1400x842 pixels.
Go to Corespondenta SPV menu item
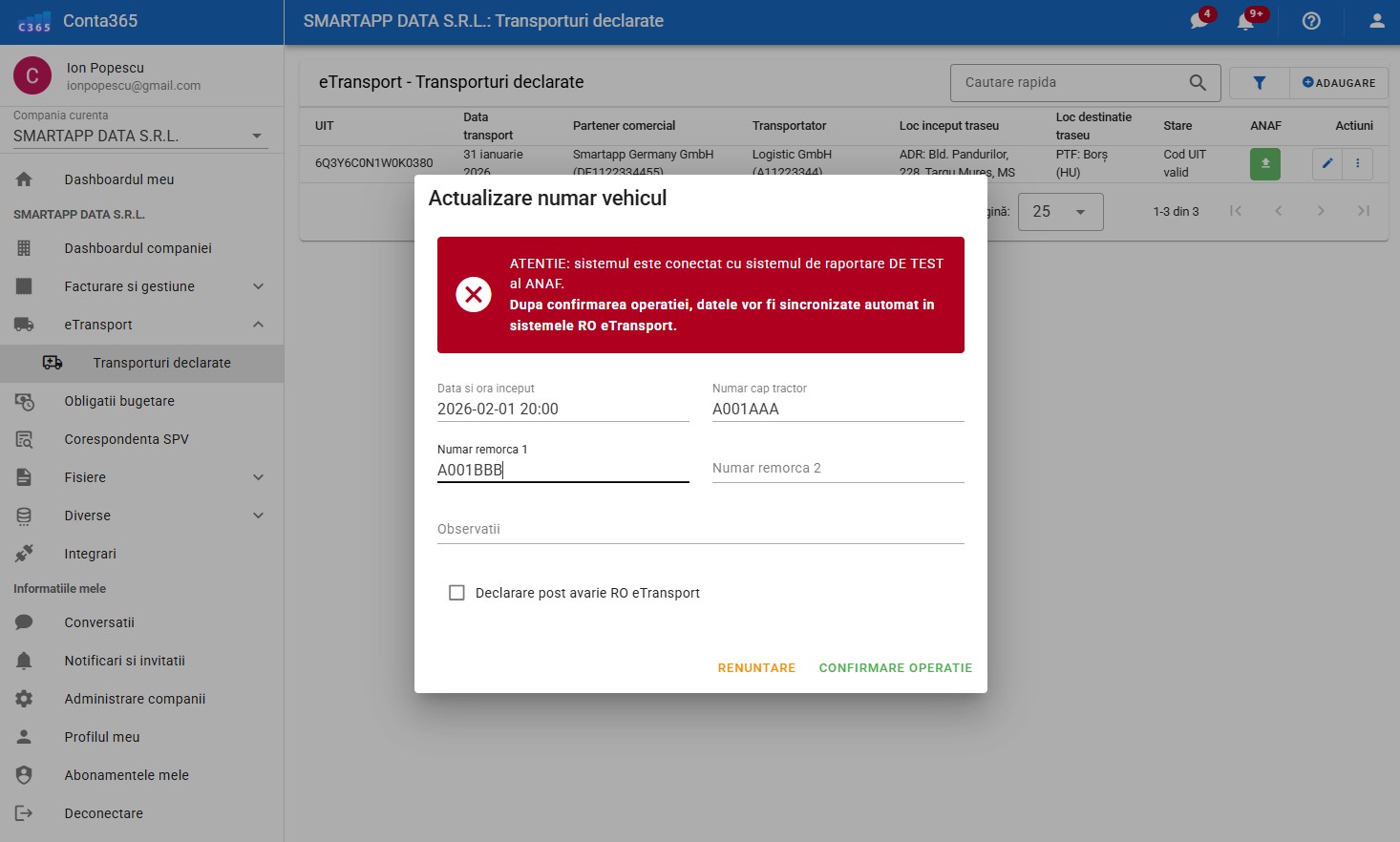[x=126, y=439]
